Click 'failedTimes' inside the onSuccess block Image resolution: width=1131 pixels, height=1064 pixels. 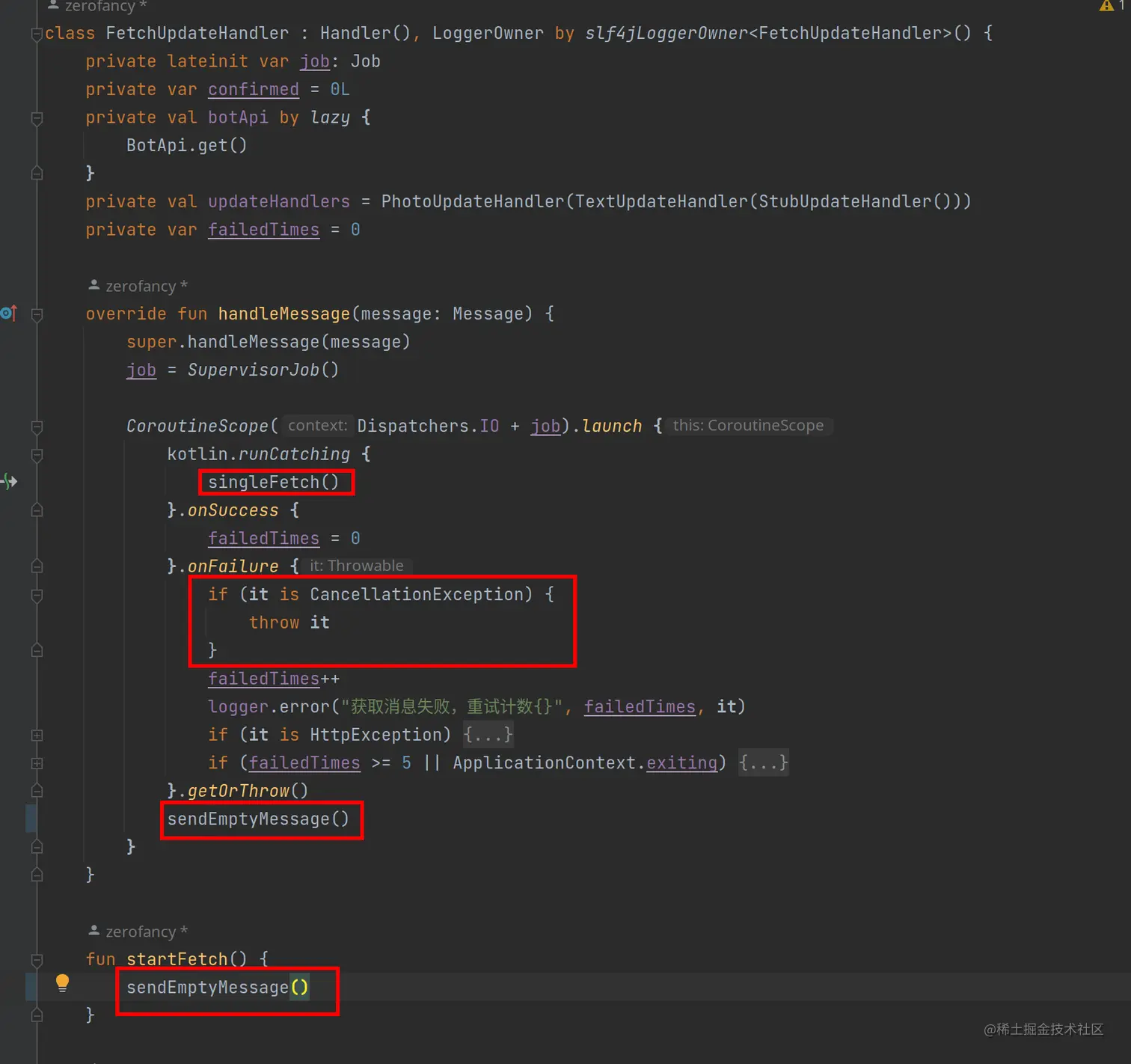(x=263, y=538)
